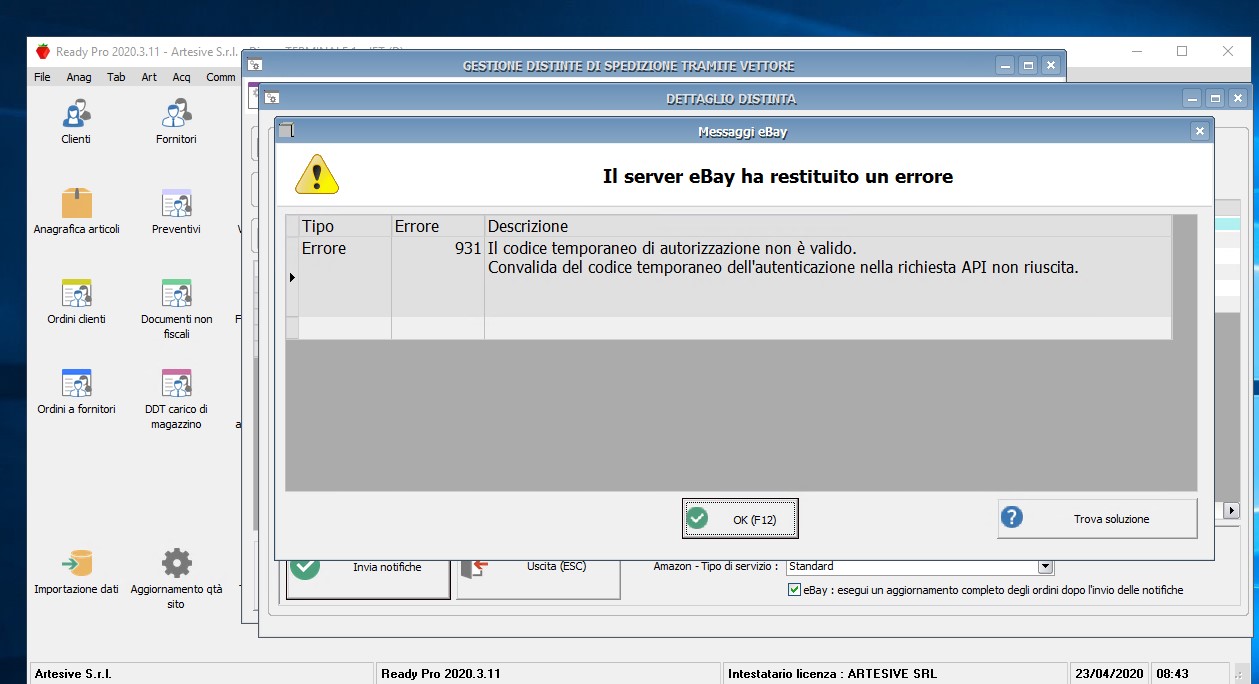Close Gestione Distinte di Spedizione window

tap(1050, 66)
